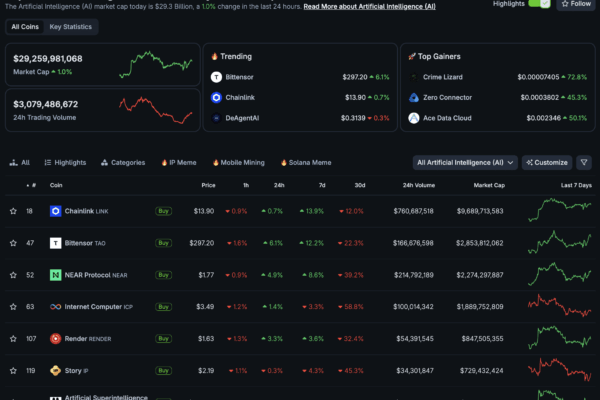The image size is (600, 400).
Task: Toggle the Highlights switch off
Action: [x=539, y=4]
